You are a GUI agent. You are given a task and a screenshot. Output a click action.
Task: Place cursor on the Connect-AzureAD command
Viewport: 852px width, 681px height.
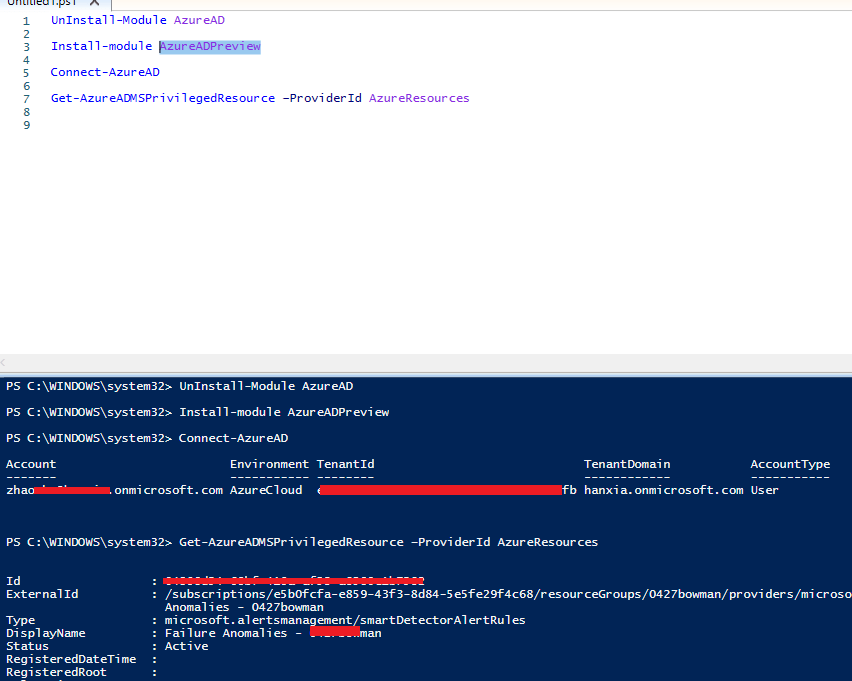point(104,71)
